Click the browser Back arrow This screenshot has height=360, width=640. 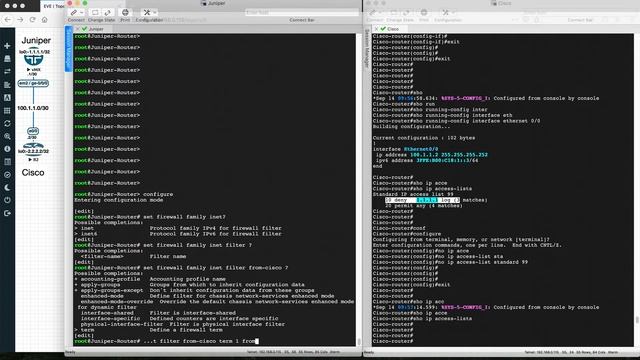pyautogui.click(x=8, y=19)
